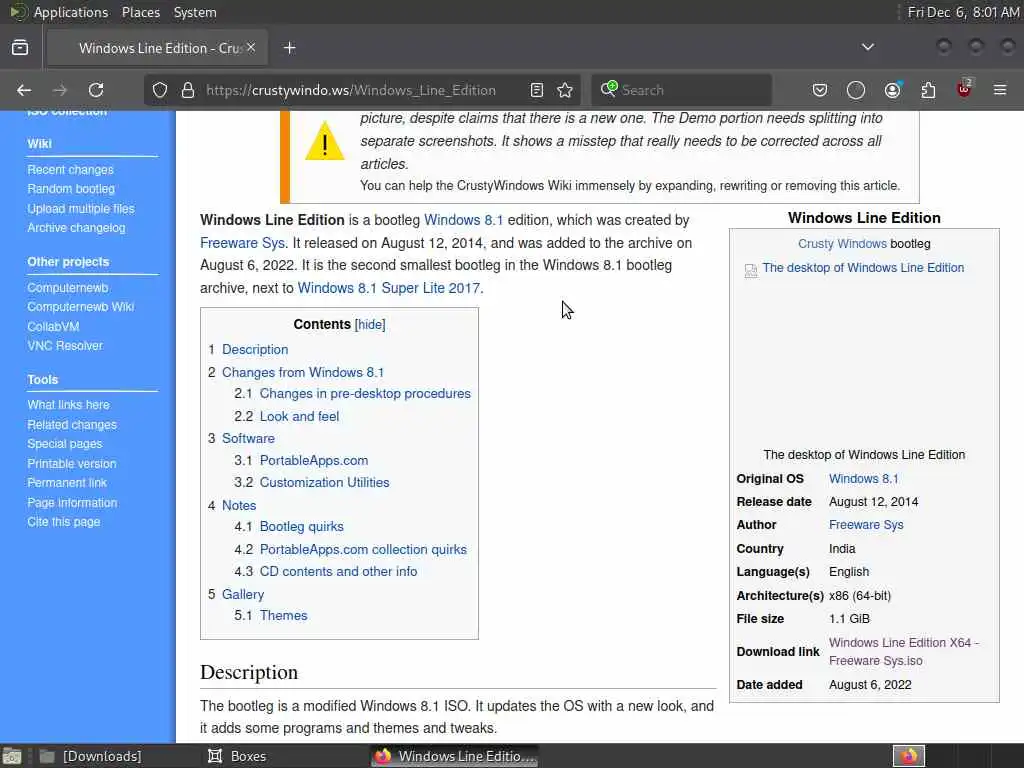Jump to Changes from Windows 8.1 section
This screenshot has height=768, width=1024.
point(303,372)
